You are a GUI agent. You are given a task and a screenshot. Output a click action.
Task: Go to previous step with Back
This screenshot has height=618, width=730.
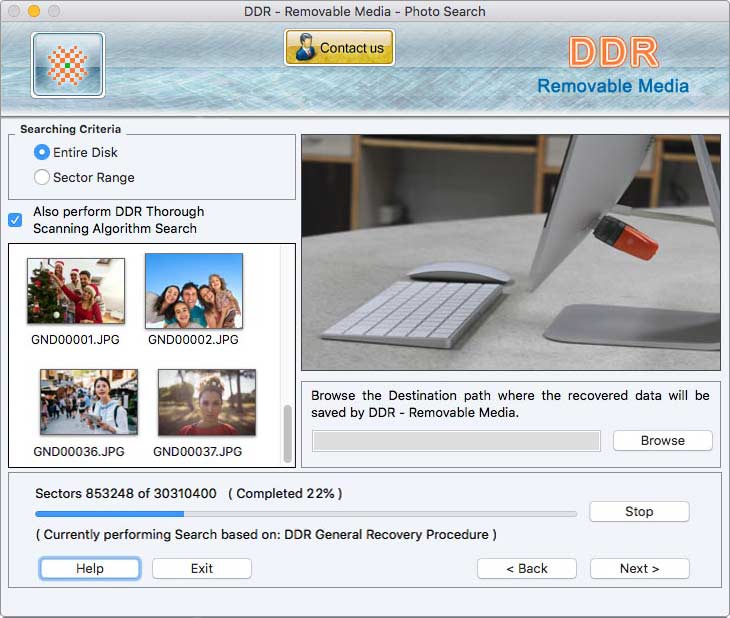click(527, 568)
